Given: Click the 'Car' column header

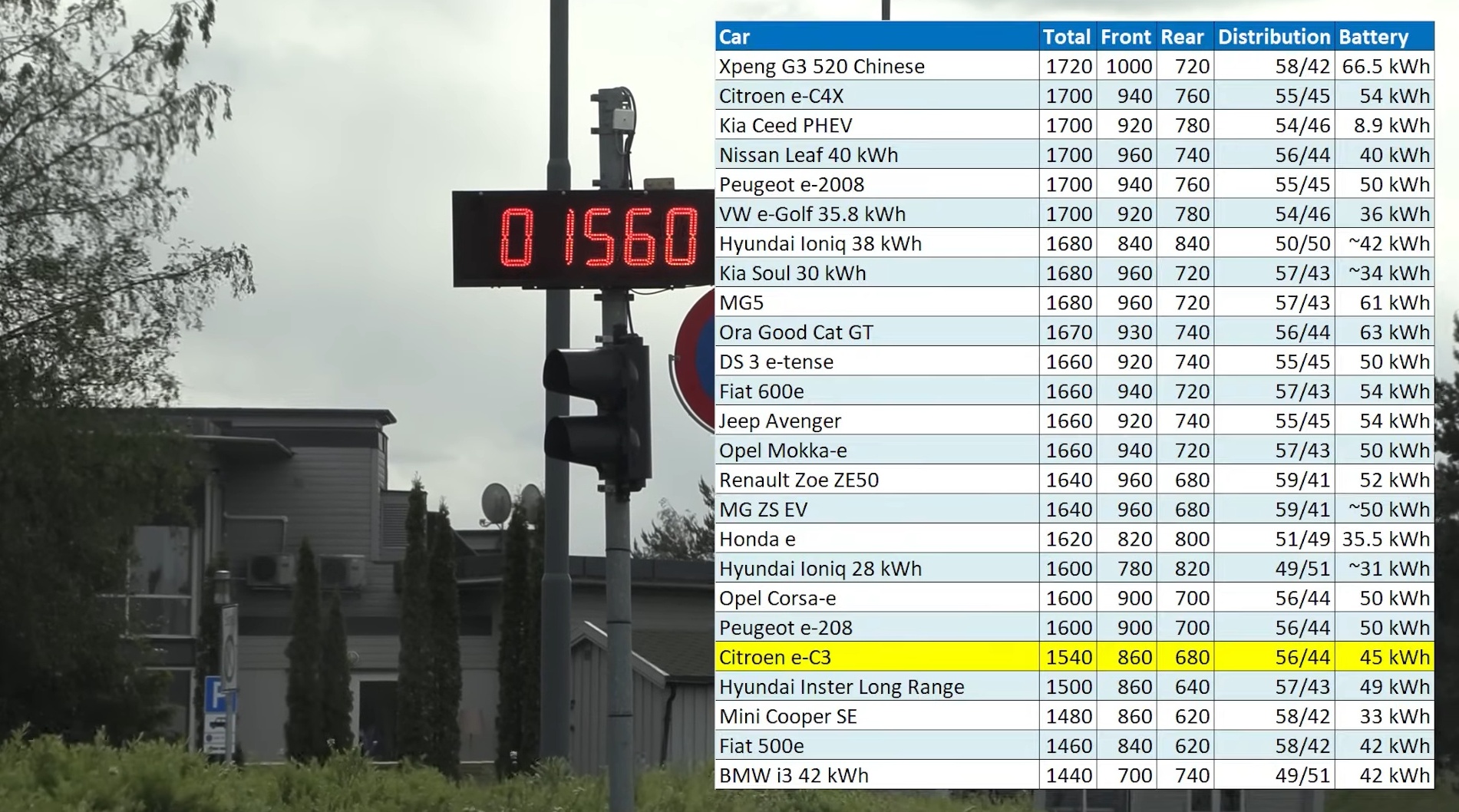Looking at the screenshot, I should click(x=877, y=36).
